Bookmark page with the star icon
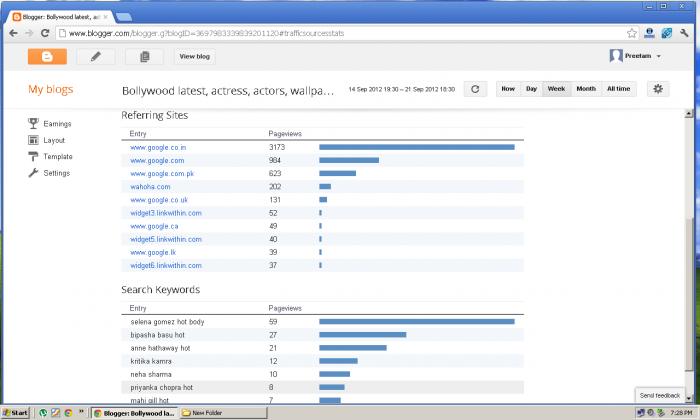Viewport: 700px width, 420px height. pyautogui.click(x=632, y=33)
